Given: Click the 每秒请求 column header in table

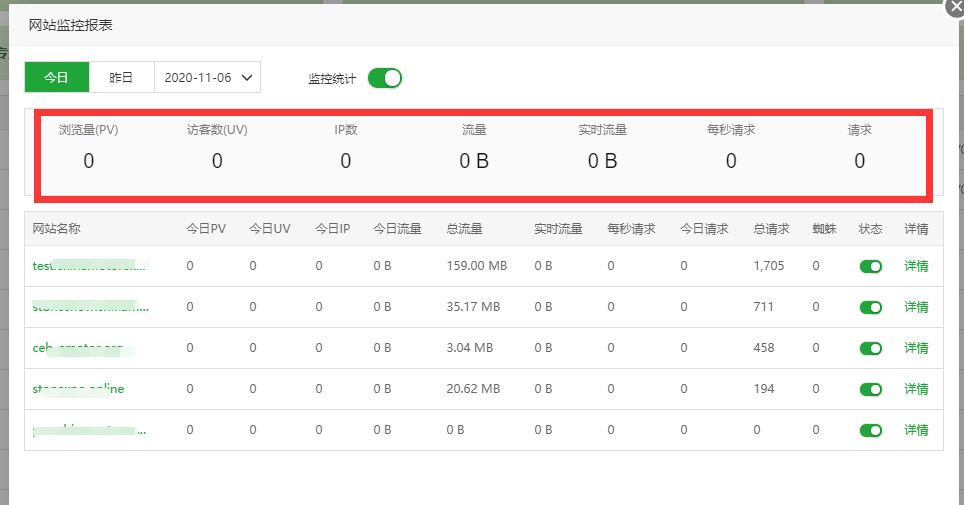Looking at the screenshot, I should click(x=631, y=228).
